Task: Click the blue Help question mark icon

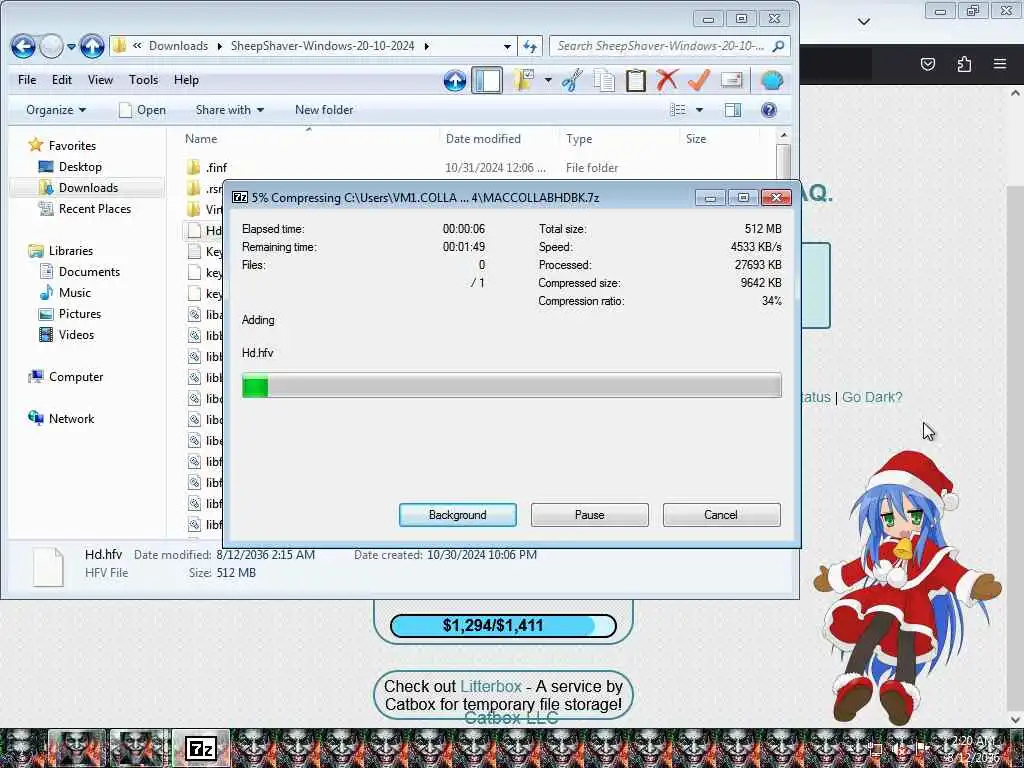Action: (769, 110)
